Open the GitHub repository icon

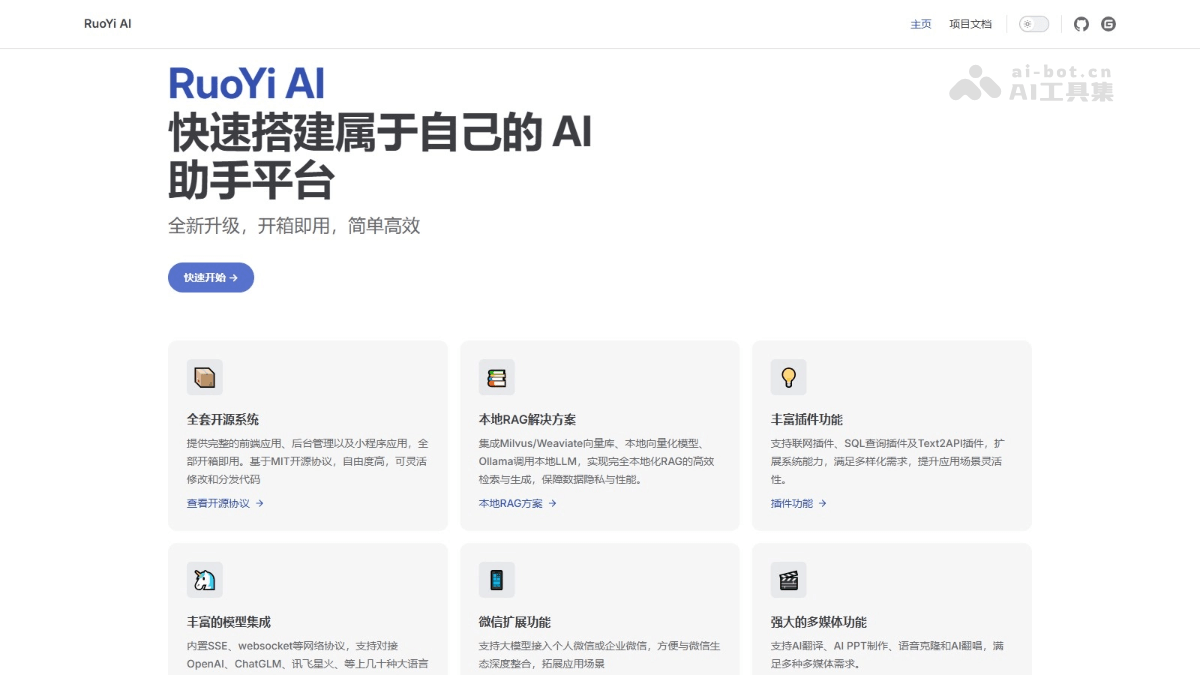point(1081,23)
